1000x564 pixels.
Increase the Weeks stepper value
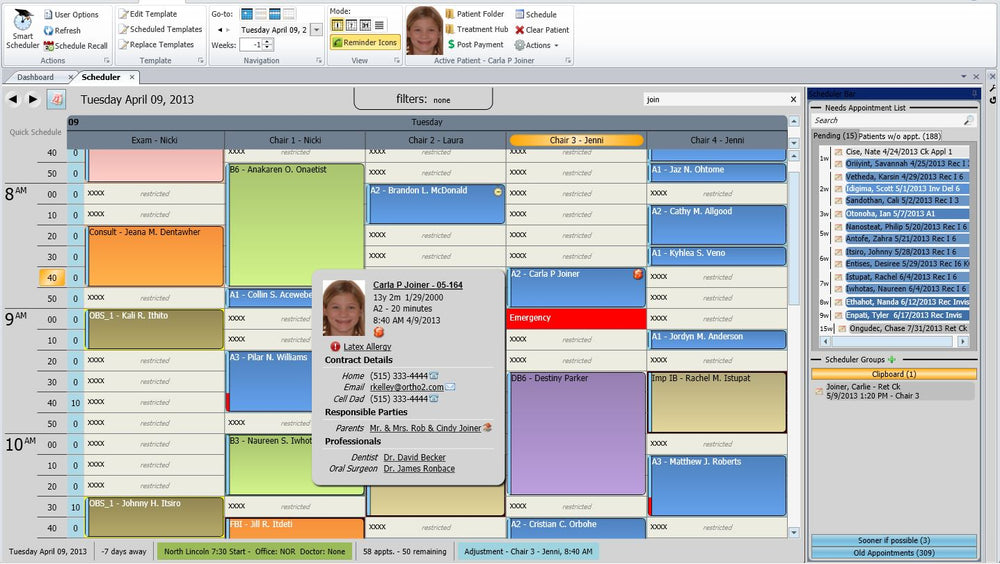click(x=268, y=41)
